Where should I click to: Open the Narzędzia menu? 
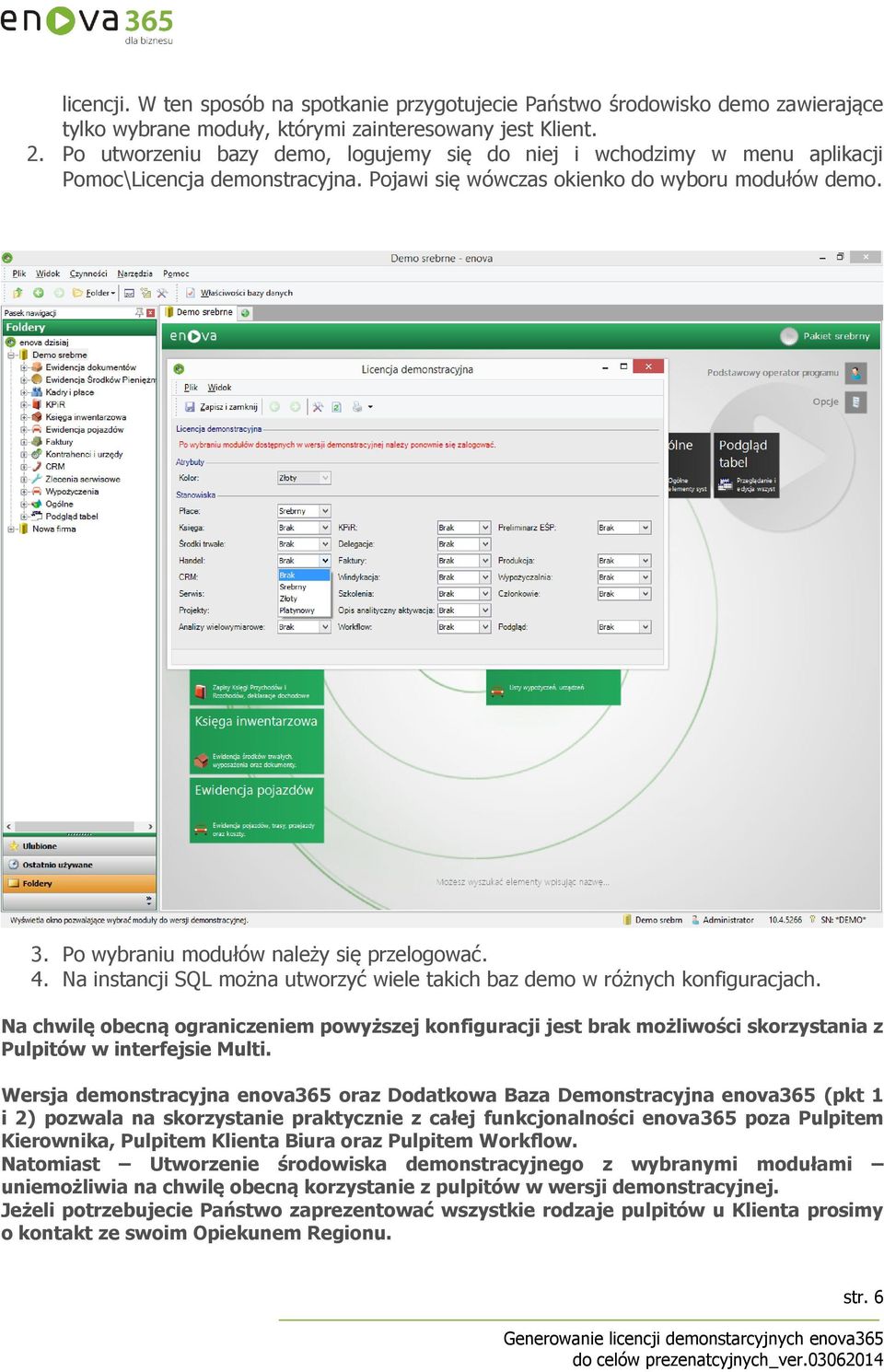click(x=135, y=273)
